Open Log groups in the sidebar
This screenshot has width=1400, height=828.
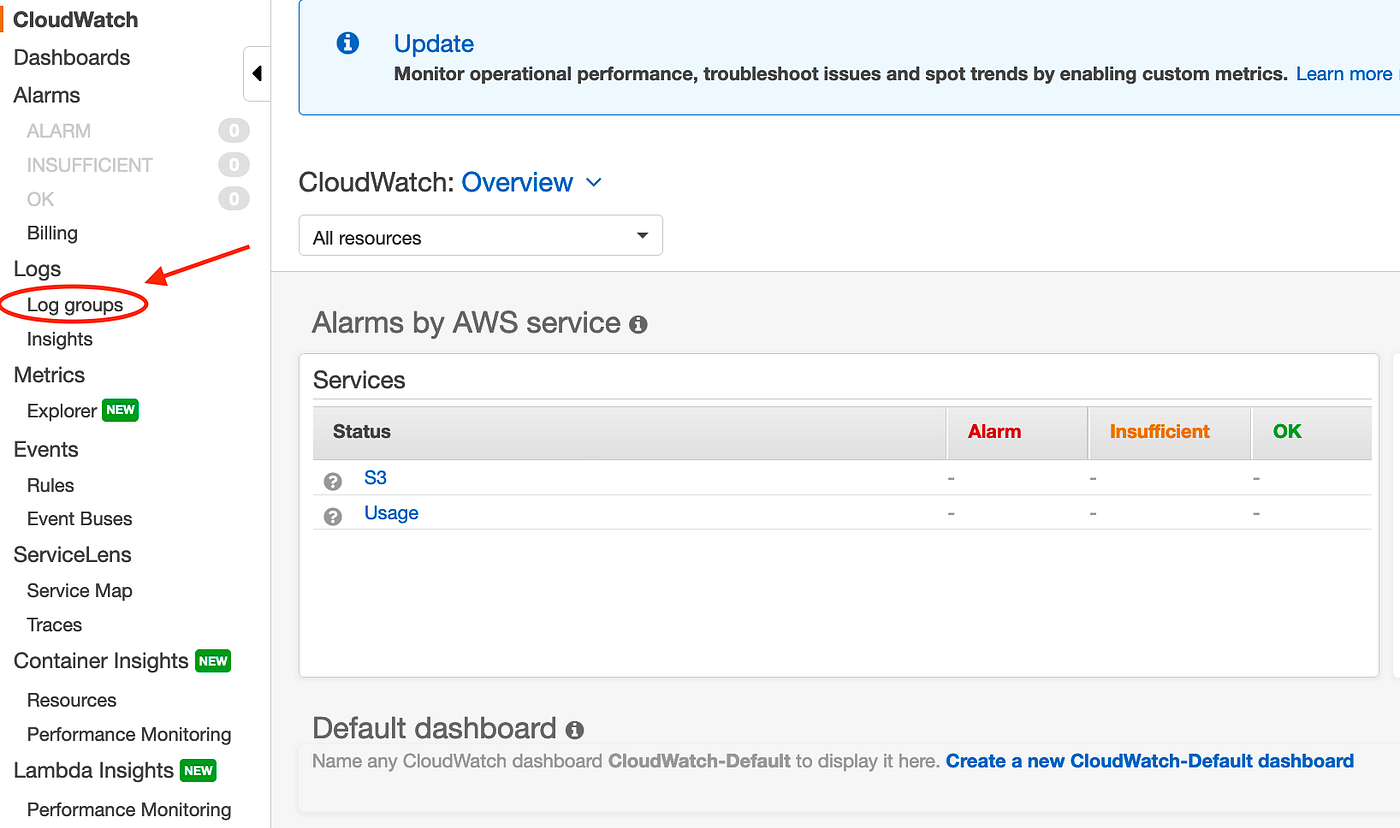(75, 305)
